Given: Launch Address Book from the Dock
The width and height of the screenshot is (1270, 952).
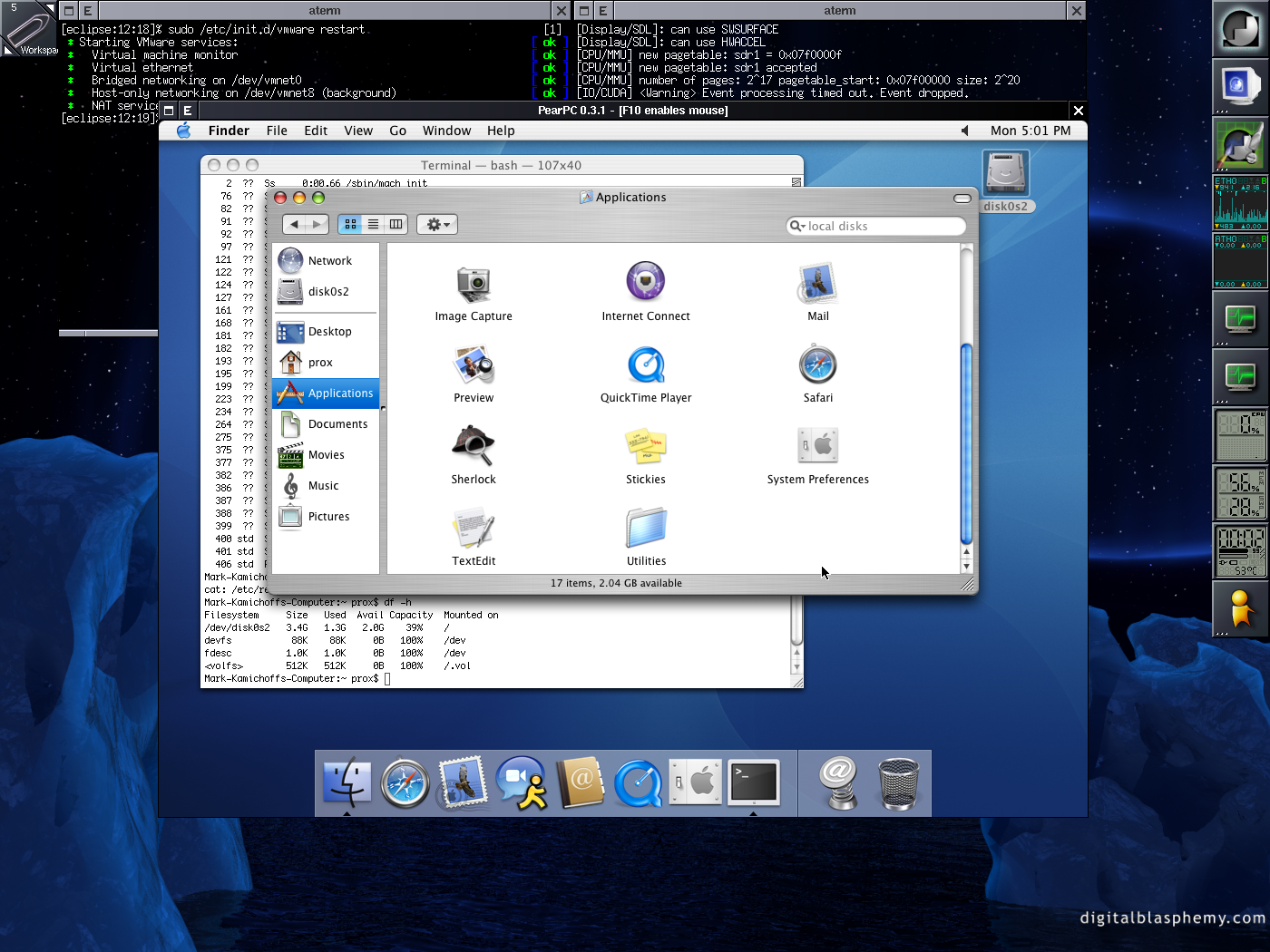Looking at the screenshot, I should [x=581, y=782].
